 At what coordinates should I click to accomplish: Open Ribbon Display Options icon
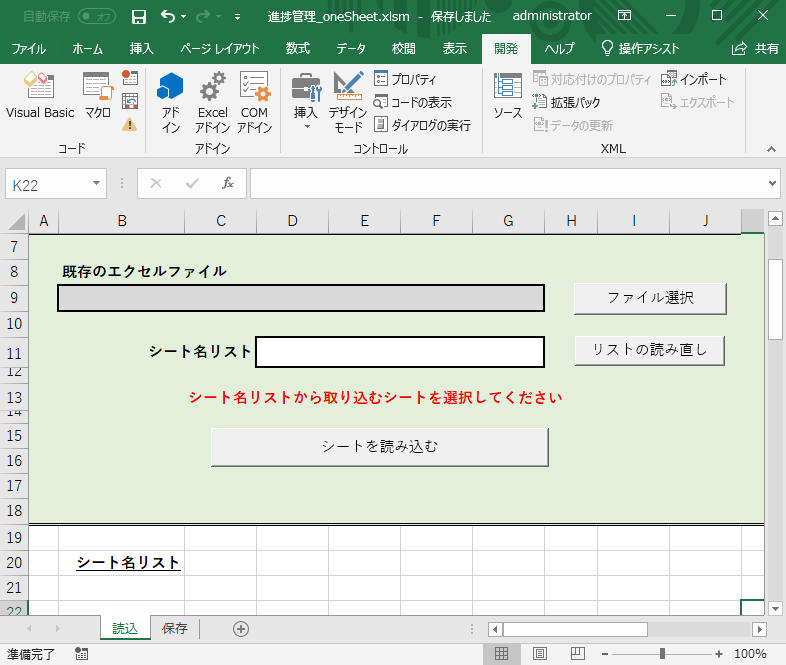point(625,16)
